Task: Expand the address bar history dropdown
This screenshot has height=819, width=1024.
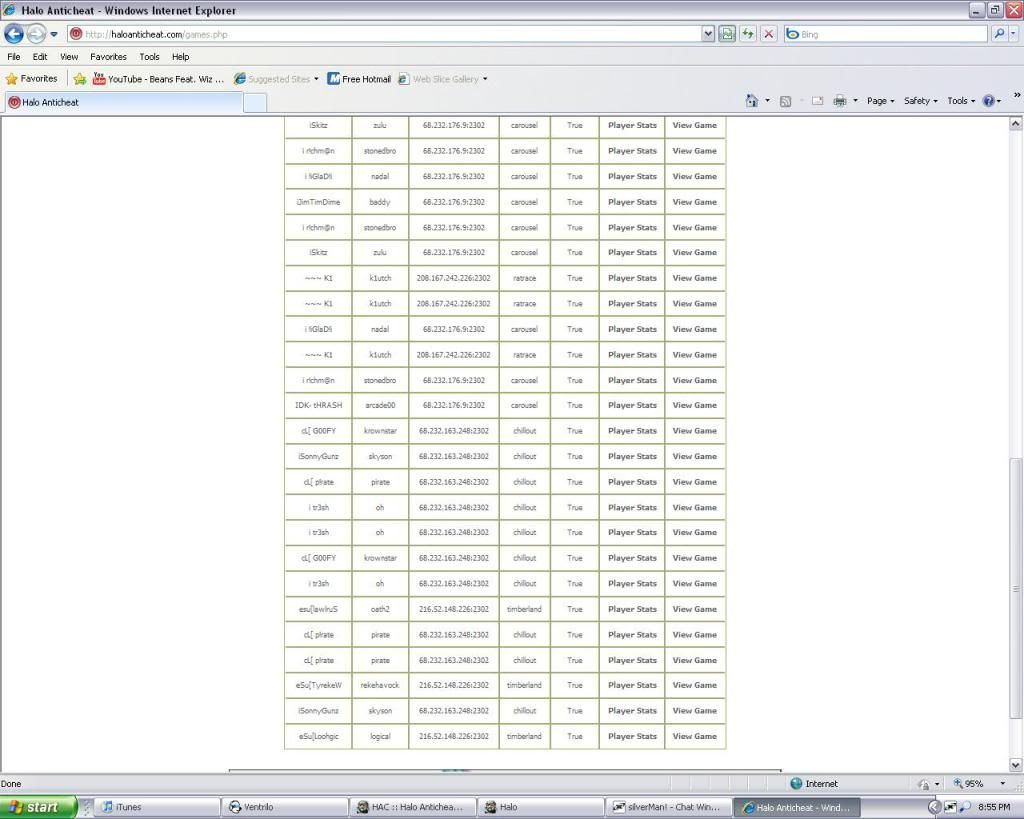Action: tap(708, 34)
